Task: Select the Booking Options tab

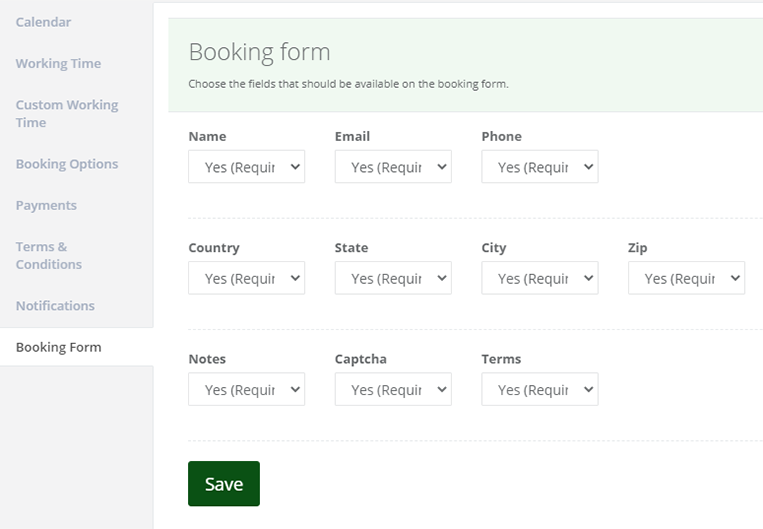Action: coord(67,164)
